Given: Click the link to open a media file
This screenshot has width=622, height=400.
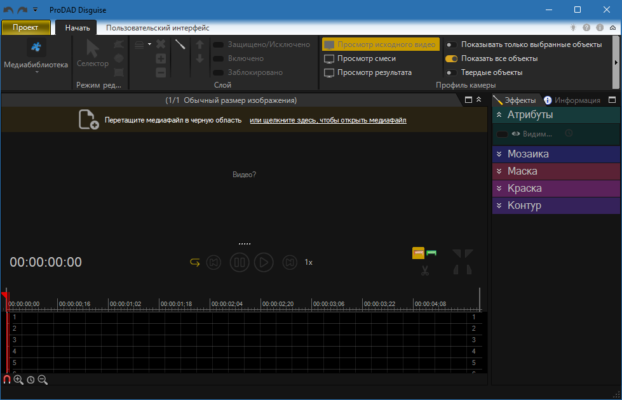Looking at the screenshot, I should 328,120.
